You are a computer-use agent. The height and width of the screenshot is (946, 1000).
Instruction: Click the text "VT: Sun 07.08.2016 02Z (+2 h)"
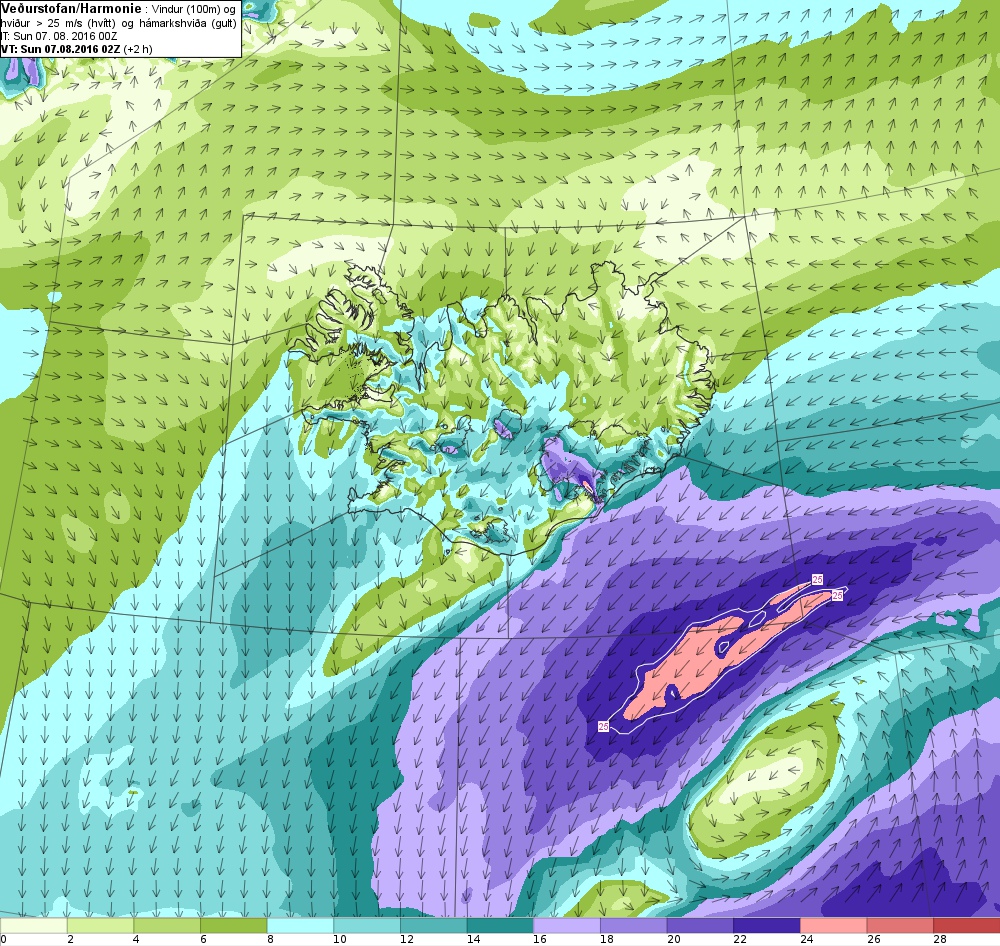pyautogui.click(x=77, y=48)
